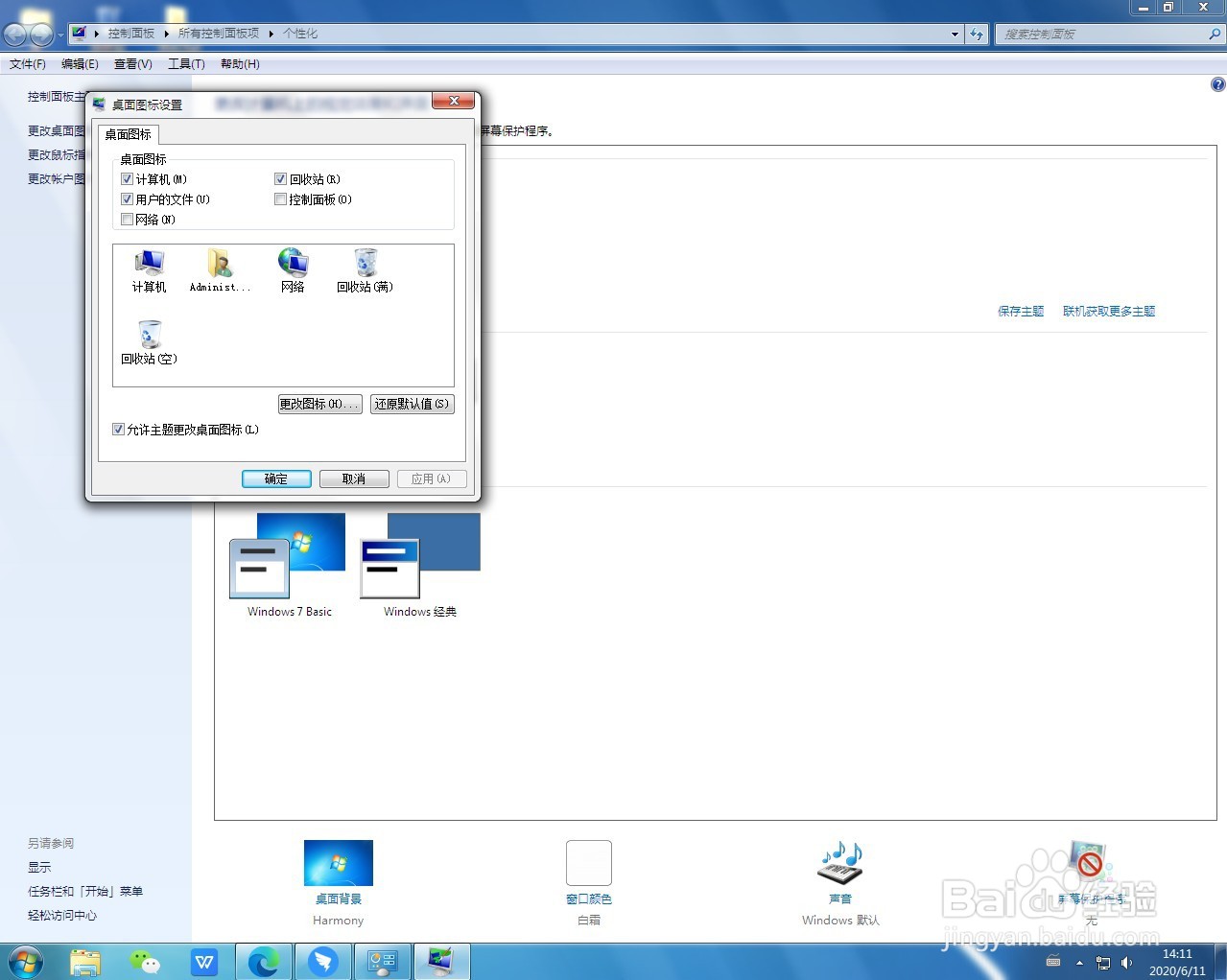The width and height of the screenshot is (1227, 980).
Task: Click the search magnifier icon
Action: coord(1215,34)
